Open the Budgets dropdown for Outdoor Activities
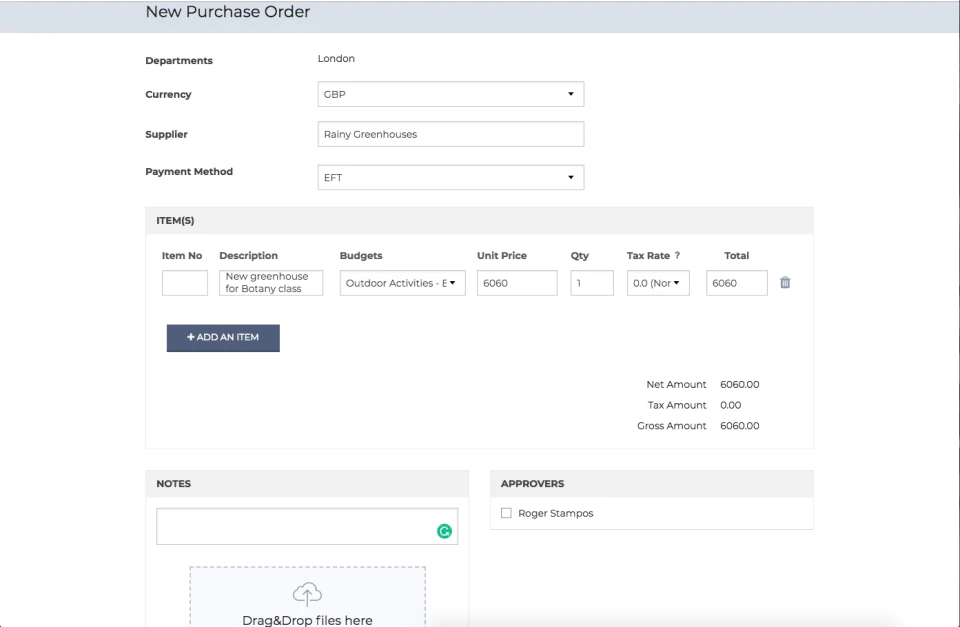 click(x=402, y=283)
